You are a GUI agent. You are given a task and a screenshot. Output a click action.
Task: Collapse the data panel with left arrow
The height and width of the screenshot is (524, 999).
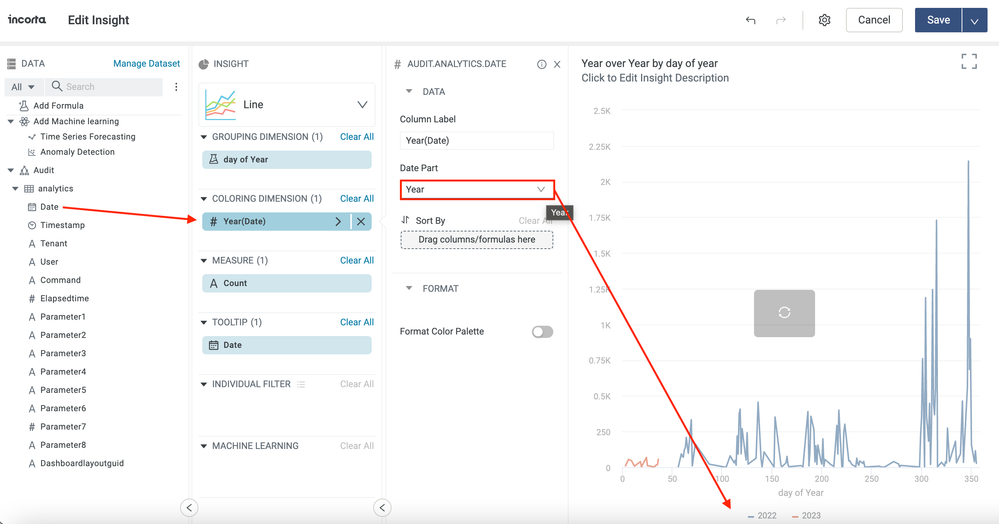pyautogui.click(x=189, y=508)
